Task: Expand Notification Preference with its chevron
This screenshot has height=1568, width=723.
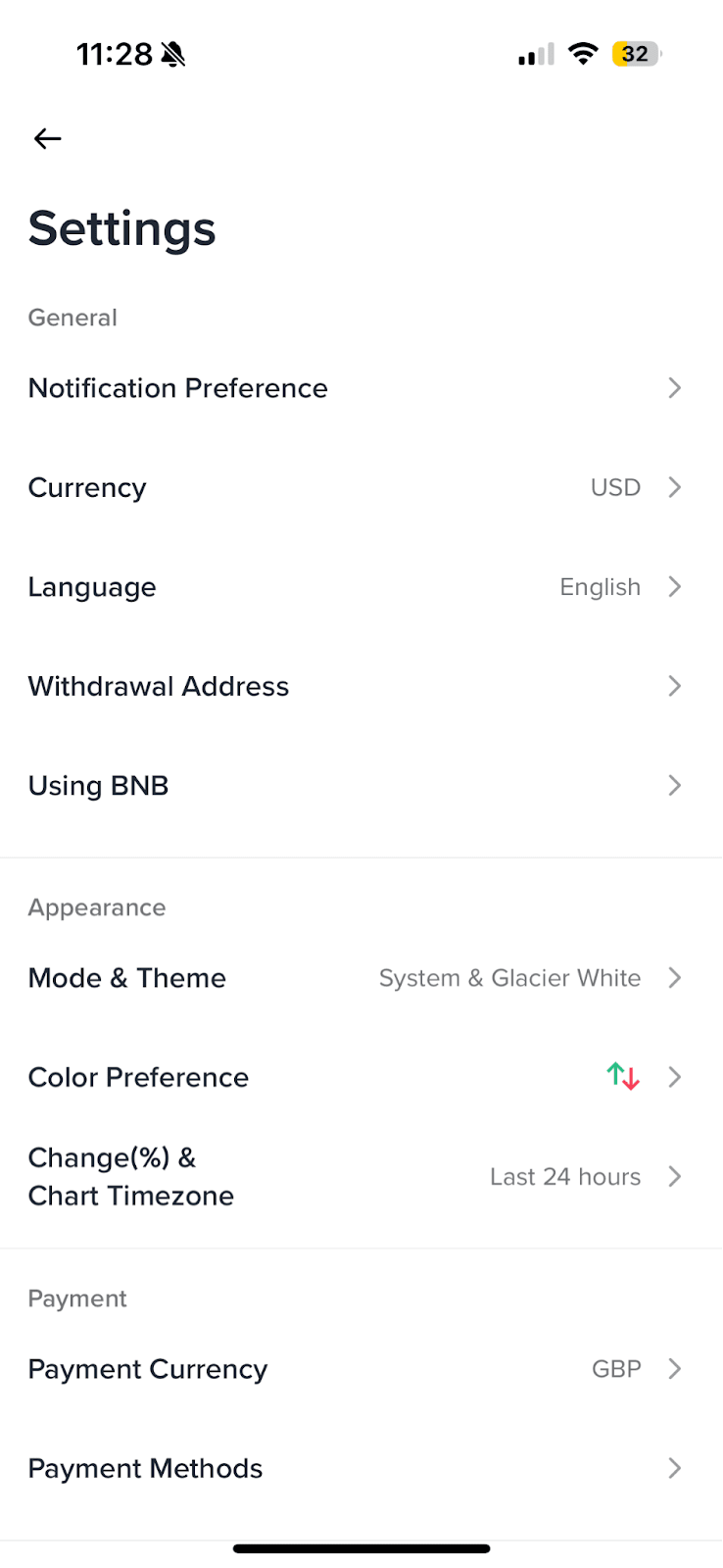Action: 674,388
